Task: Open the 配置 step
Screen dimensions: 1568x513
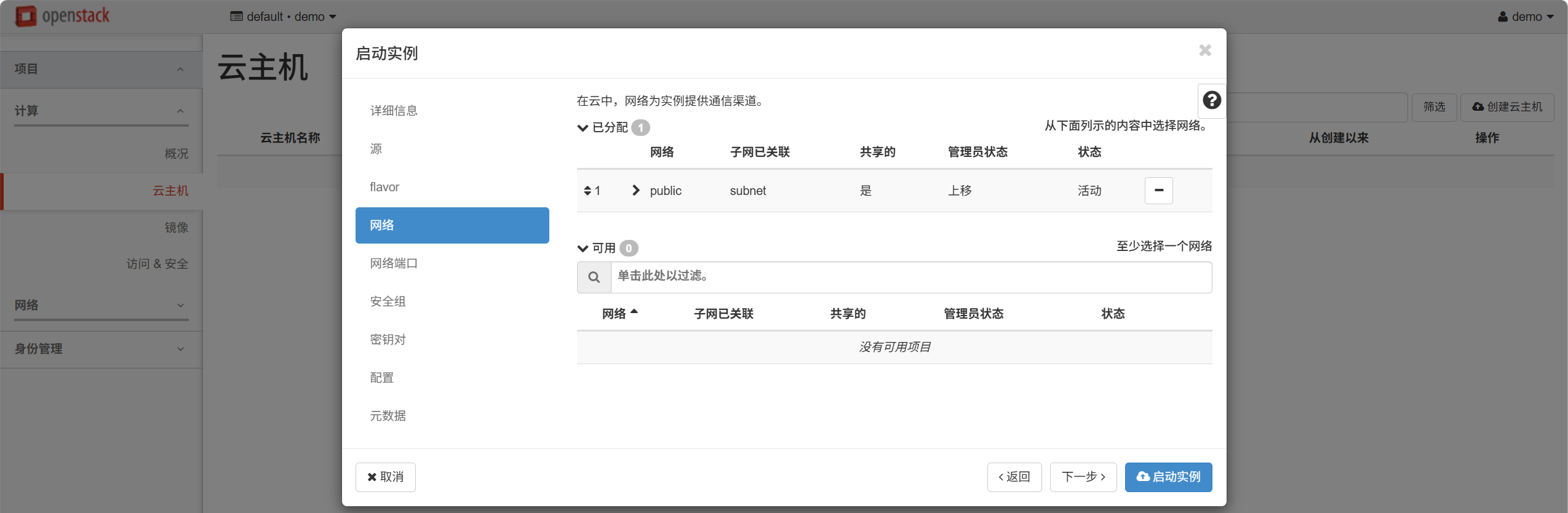Action: pos(452,378)
